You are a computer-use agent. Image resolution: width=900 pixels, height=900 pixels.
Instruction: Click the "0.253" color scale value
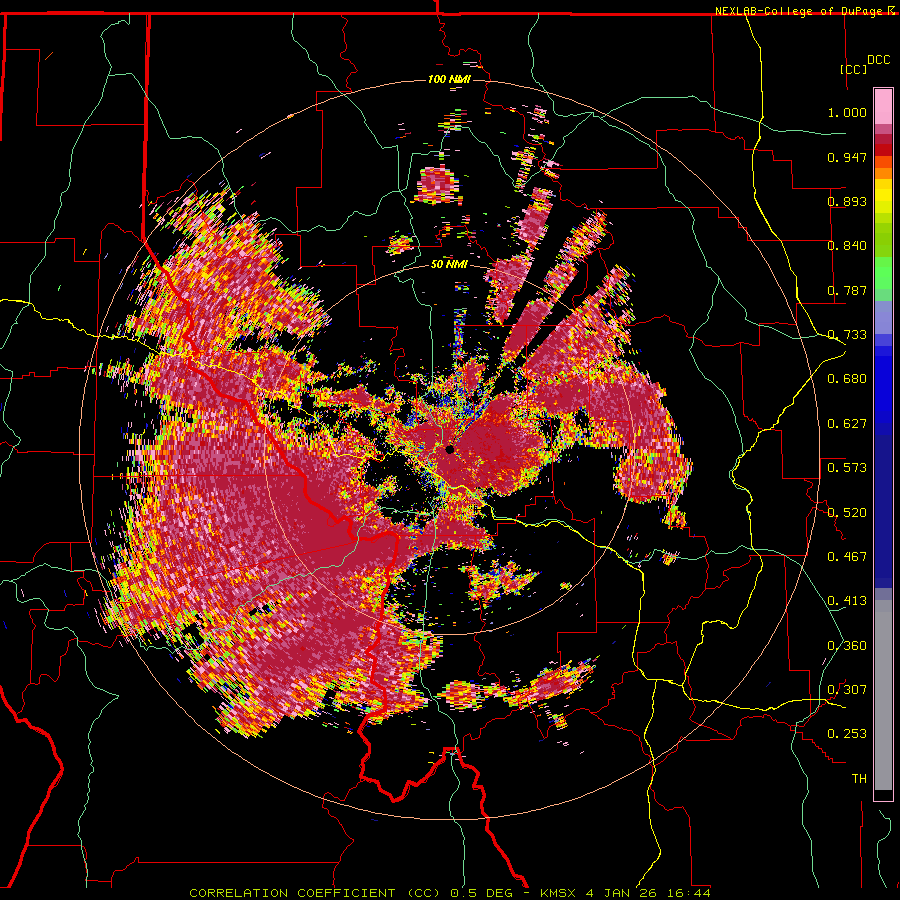[x=847, y=734]
